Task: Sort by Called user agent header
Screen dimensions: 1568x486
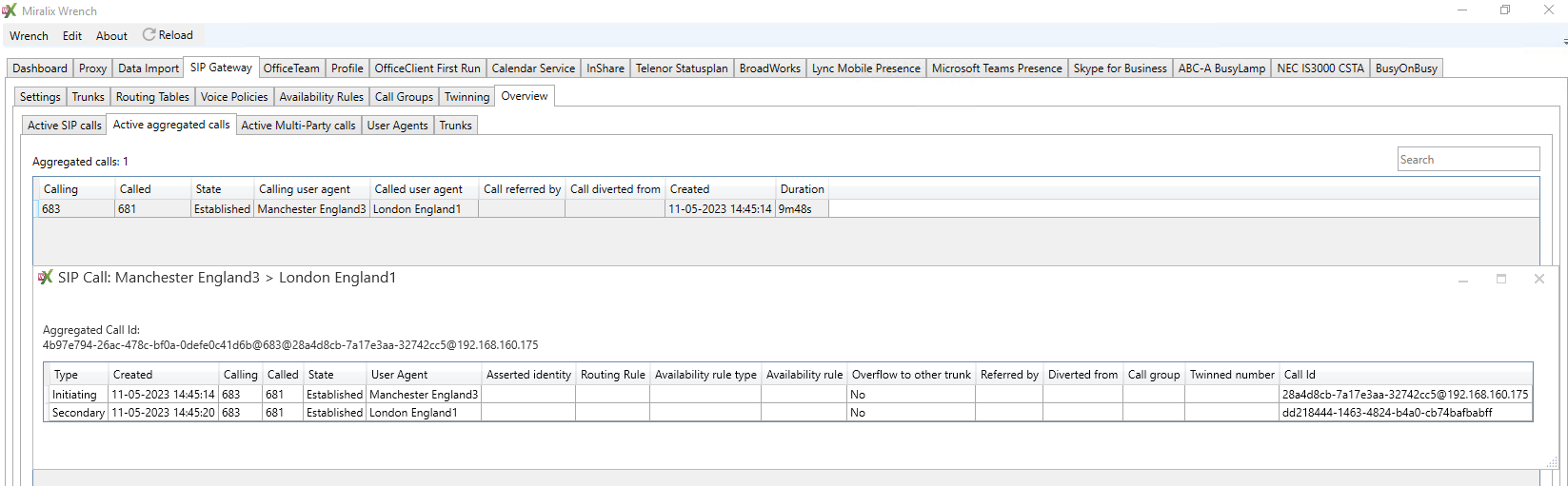Action: pyautogui.click(x=424, y=189)
